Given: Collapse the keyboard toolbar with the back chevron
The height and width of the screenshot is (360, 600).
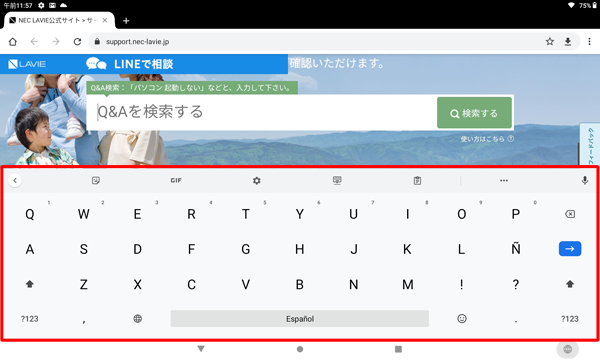Looking at the screenshot, I should point(15,180).
